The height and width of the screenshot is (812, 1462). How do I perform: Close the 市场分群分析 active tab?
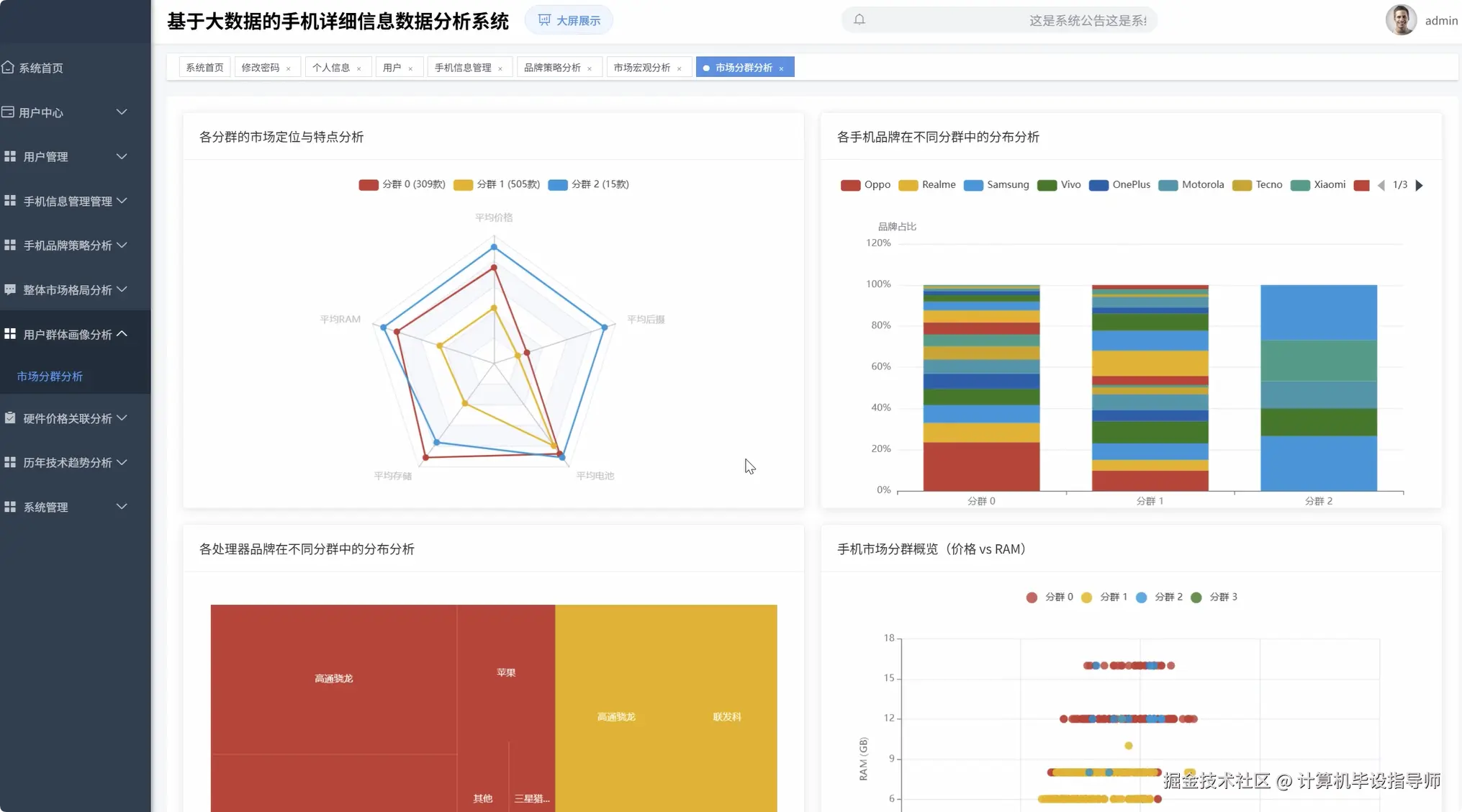pos(781,68)
